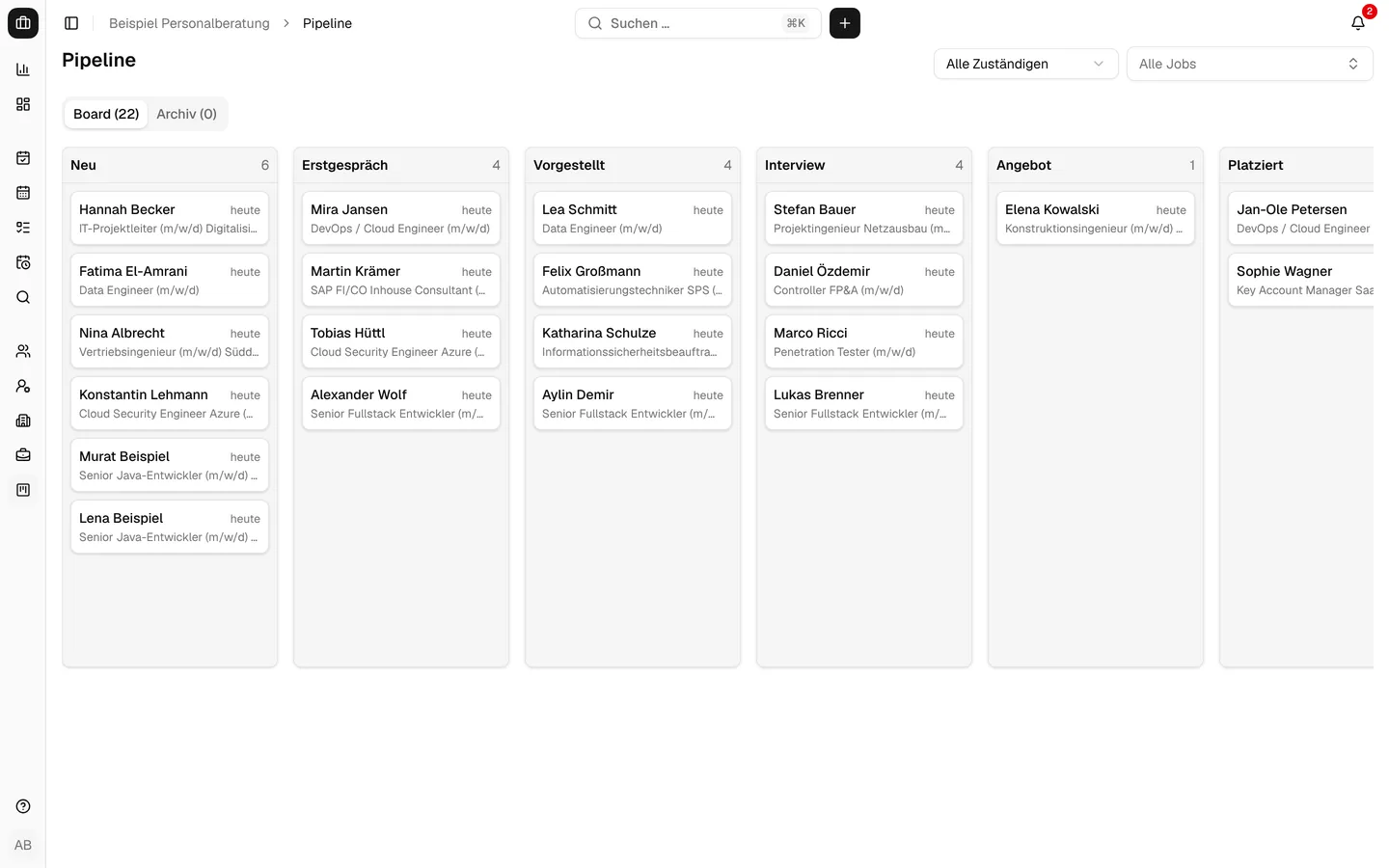Viewport: 1389px width, 868px height.
Task: Click the briefcase app logo
Action: (x=23, y=23)
